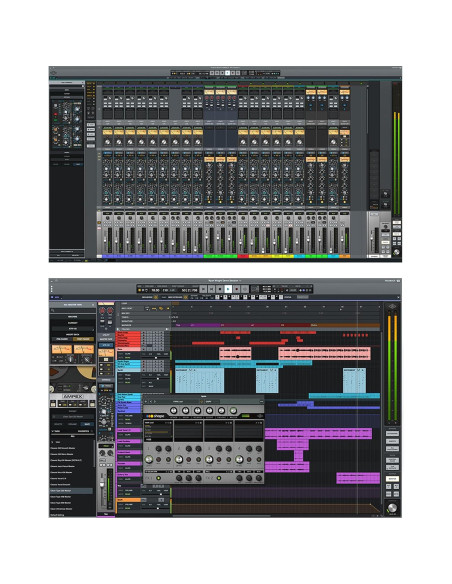Click the master volume knob in the timeline window
The width and height of the screenshot is (452, 584).
point(392,508)
